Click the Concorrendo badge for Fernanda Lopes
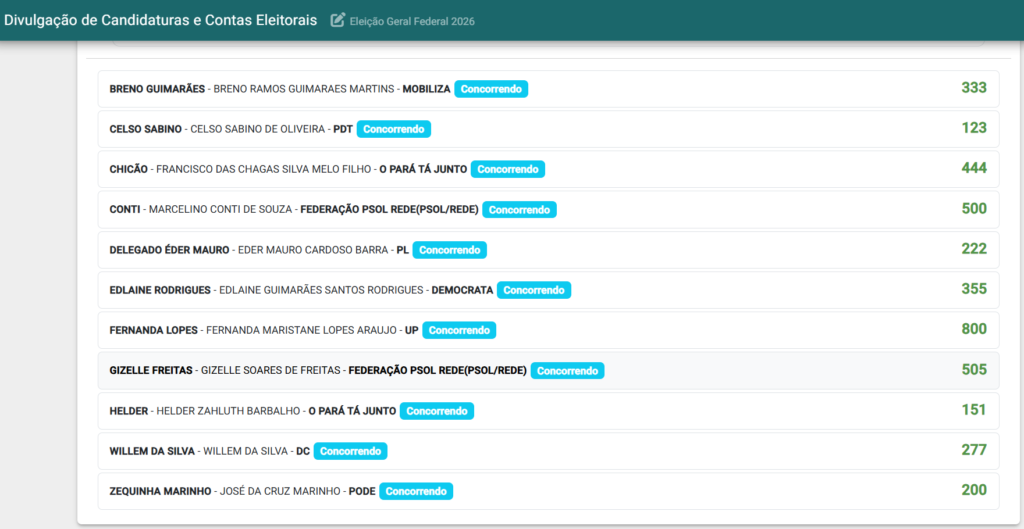The height and width of the screenshot is (529, 1024). tap(459, 330)
